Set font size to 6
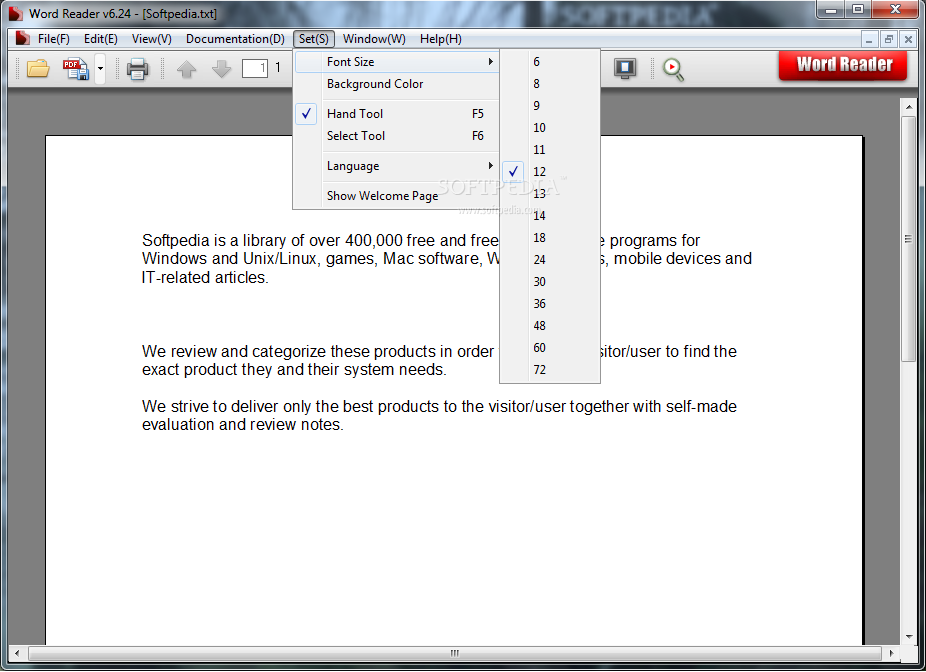The width and height of the screenshot is (926, 672). tap(550, 62)
